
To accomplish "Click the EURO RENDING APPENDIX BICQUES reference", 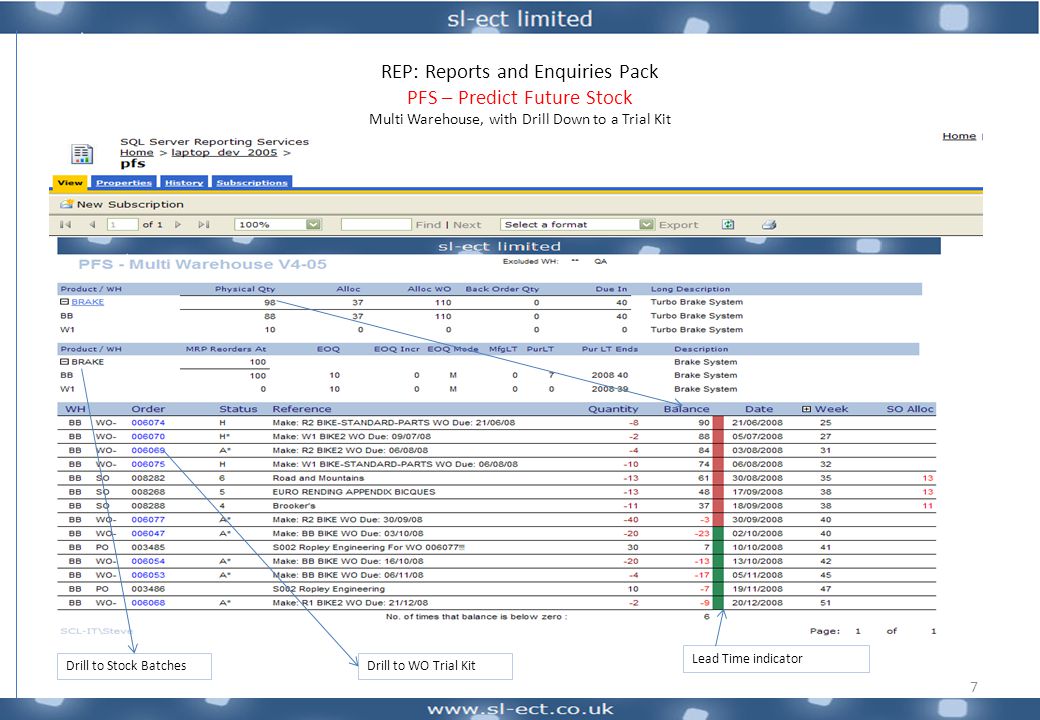I will tap(354, 492).
